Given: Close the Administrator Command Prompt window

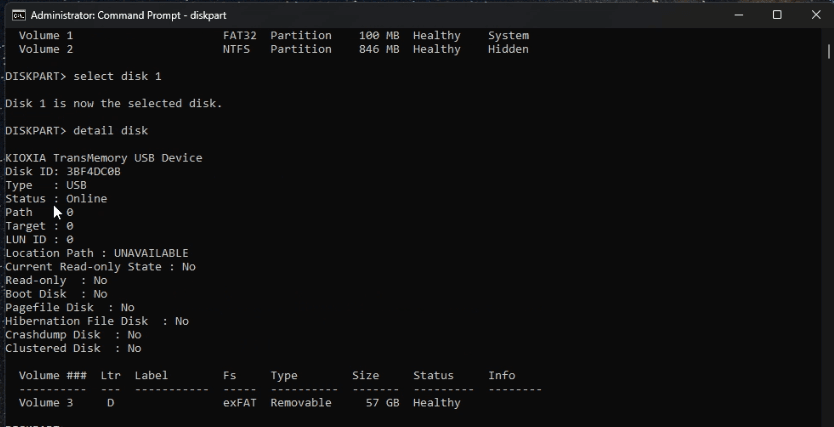Looking at the screenshot, I should click(815, 15).
